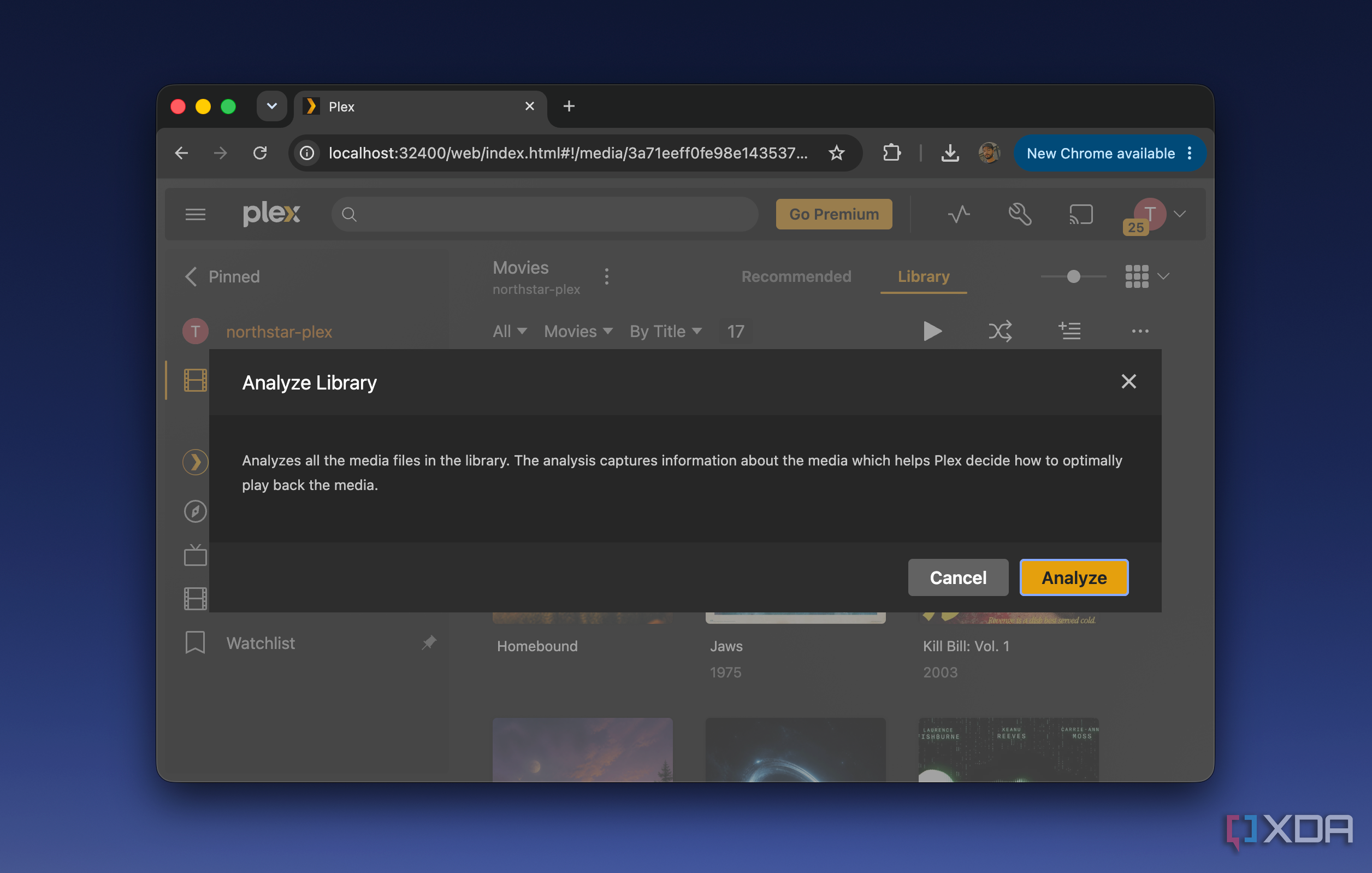Confirm with the Analyze button

click(x=1073, y=577)
